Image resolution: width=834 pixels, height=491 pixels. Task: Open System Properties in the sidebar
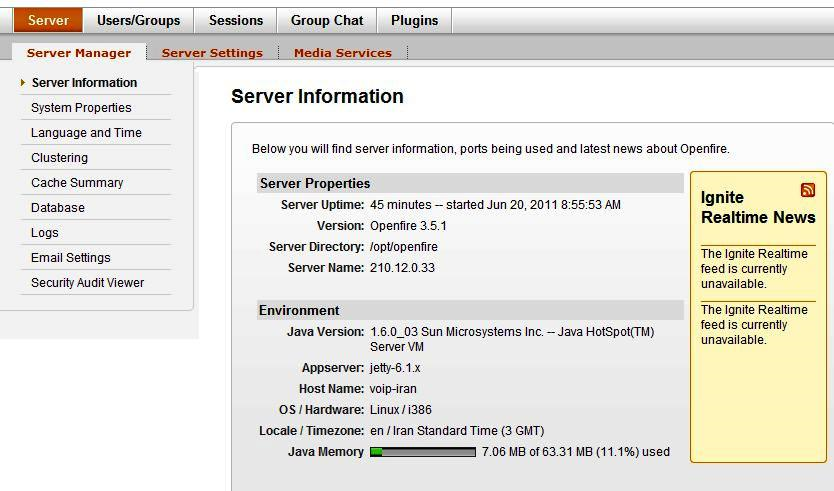tap(81, 107)
